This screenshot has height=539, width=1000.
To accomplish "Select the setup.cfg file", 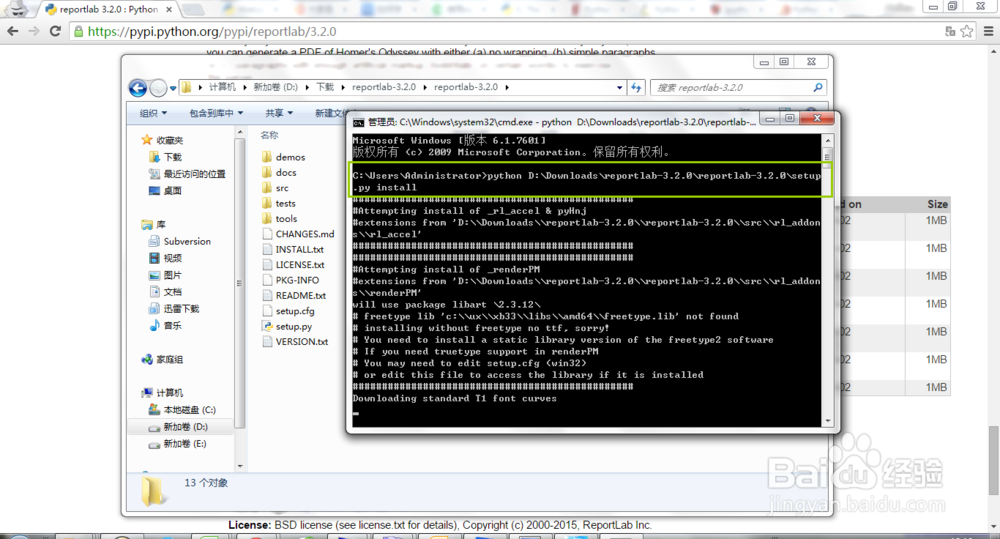I will pyautogui.click(x=288, y=311).
